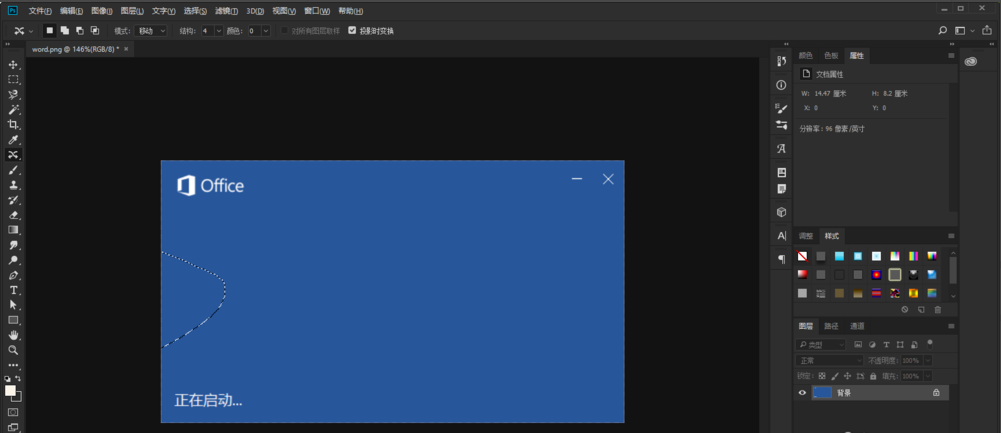Click the 背景 layer thumbnail
The image size is (1001, 433).
coord(822,393)
